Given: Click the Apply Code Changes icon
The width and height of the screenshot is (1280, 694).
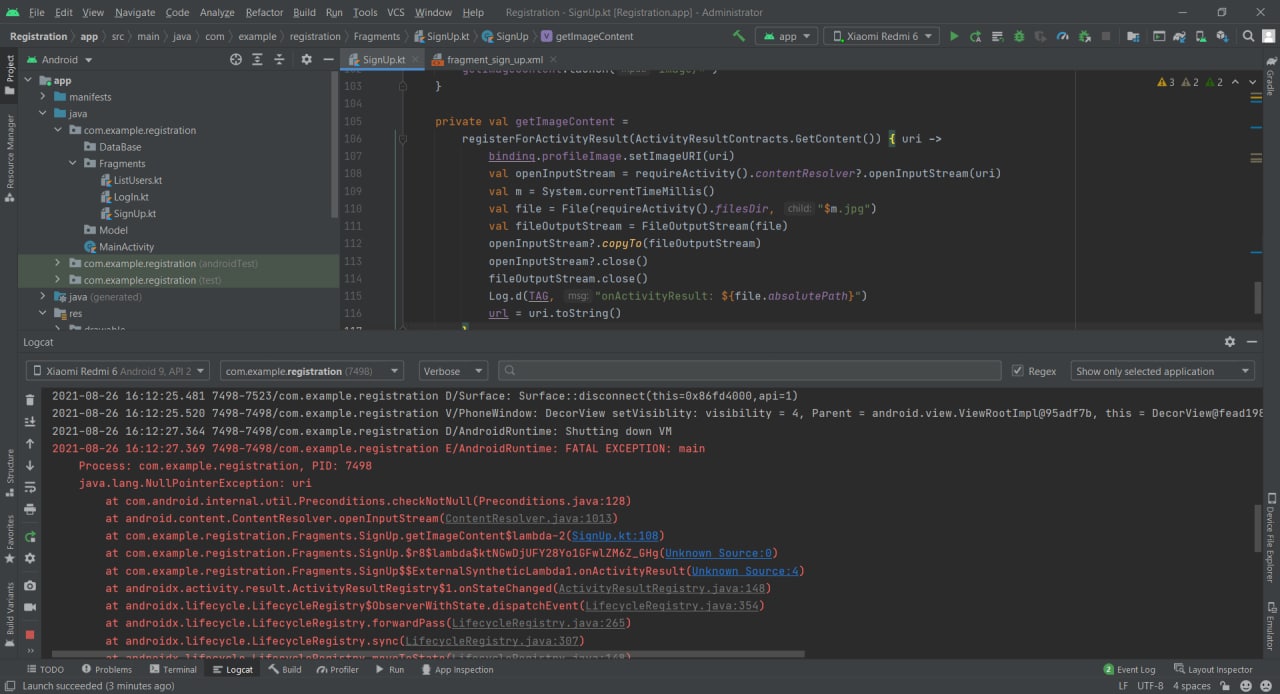Looking at the screenshot, I should [997, 36].
